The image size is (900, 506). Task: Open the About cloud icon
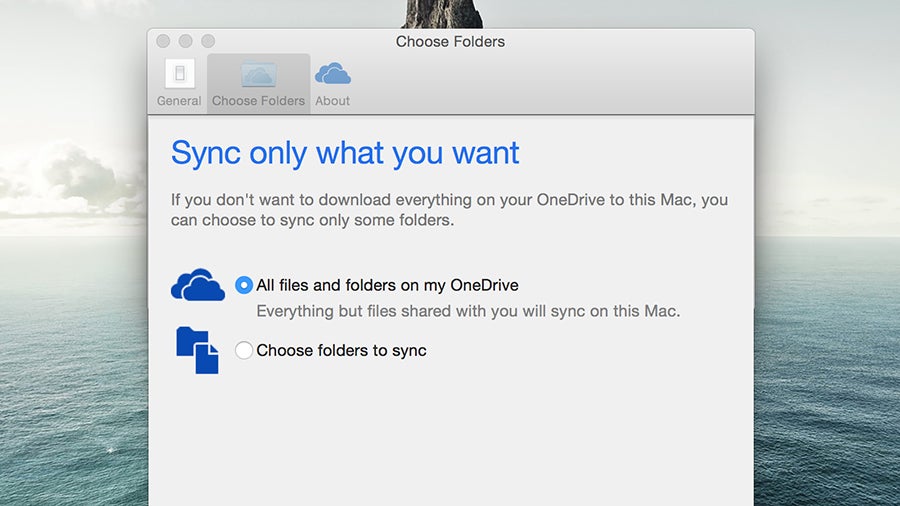(x=332, y=74)
